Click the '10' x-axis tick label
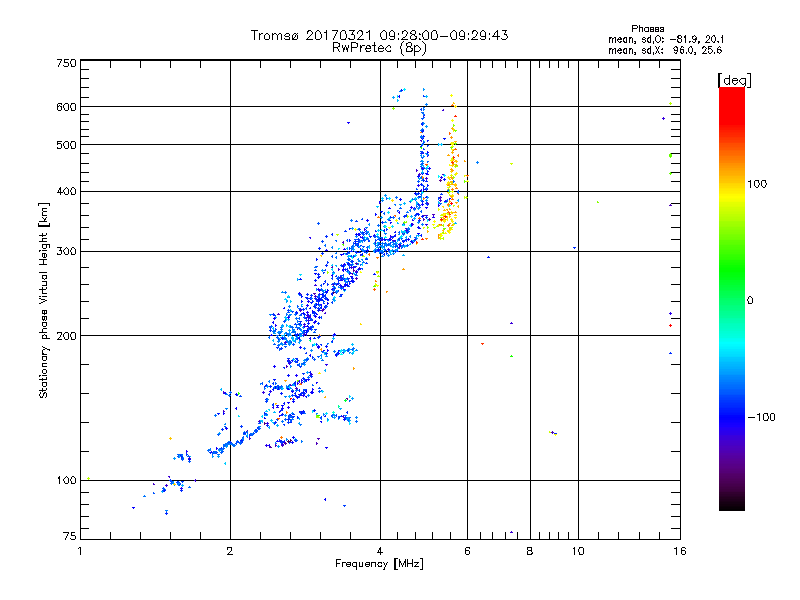This screenshot has height=600, width=800. 578,551
